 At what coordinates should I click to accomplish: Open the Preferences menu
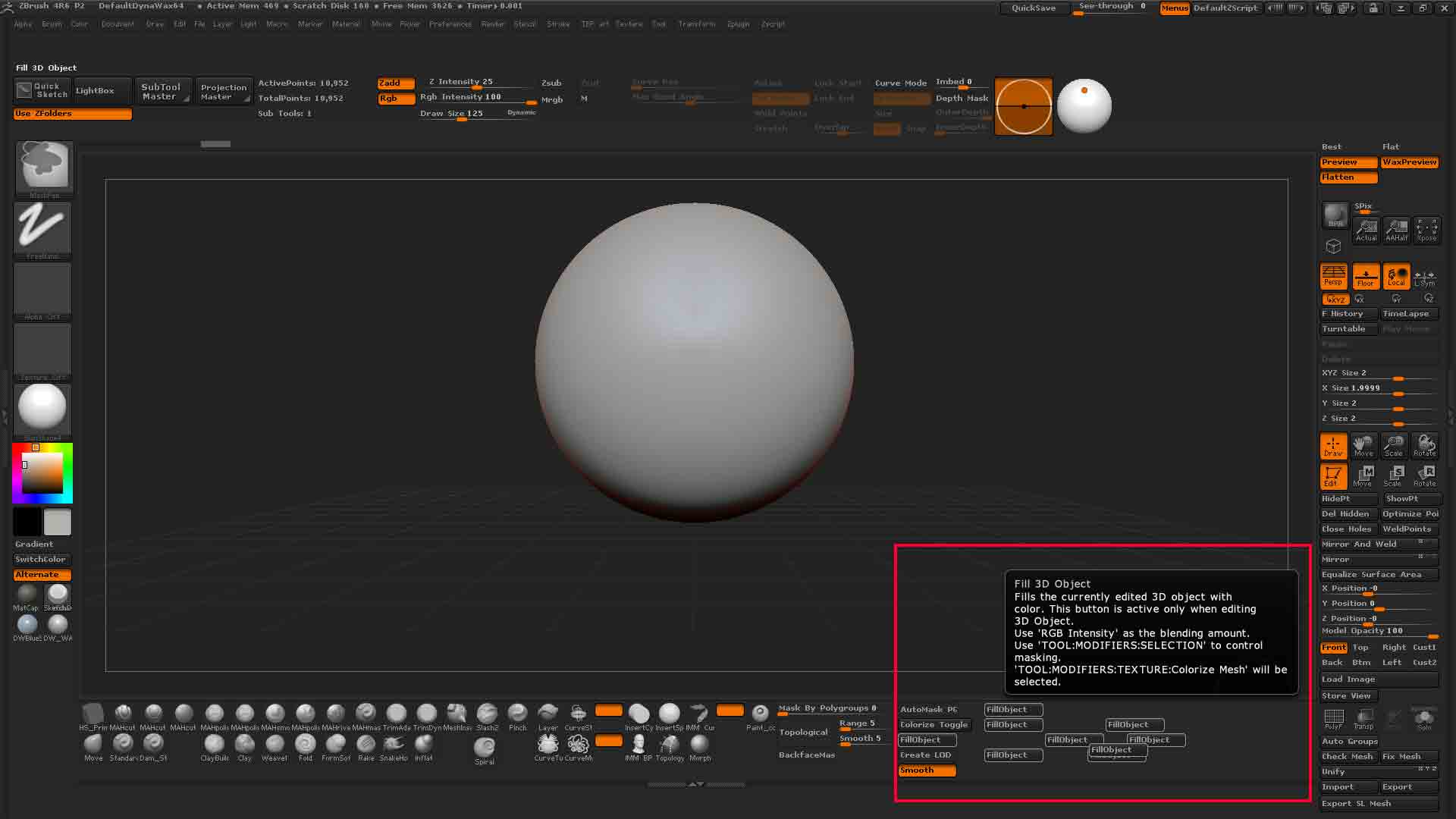pyautogui.click(x=450, y=24)
